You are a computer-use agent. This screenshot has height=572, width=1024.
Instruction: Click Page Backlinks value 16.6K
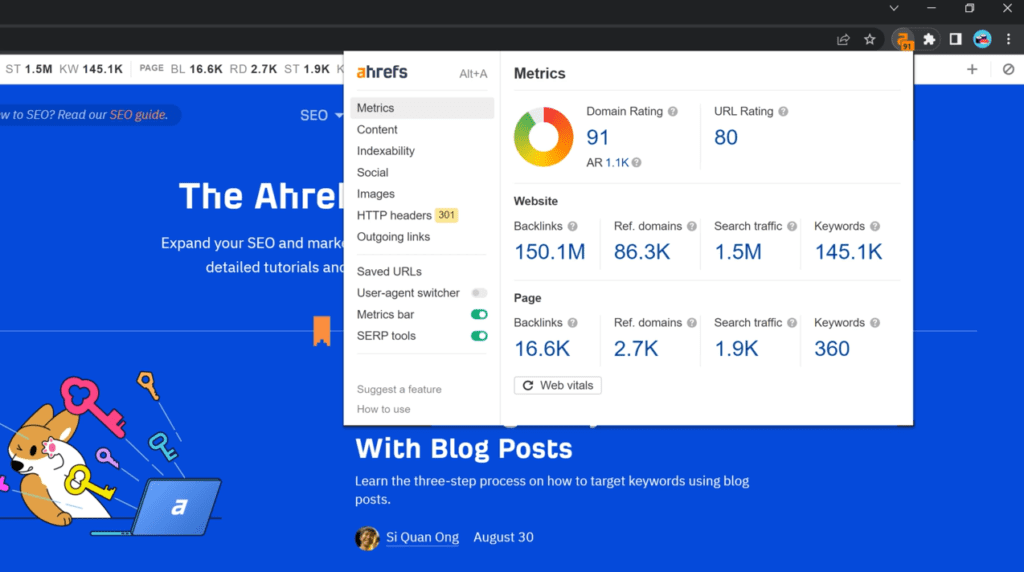pyautogui.click(x=542, y=349)
